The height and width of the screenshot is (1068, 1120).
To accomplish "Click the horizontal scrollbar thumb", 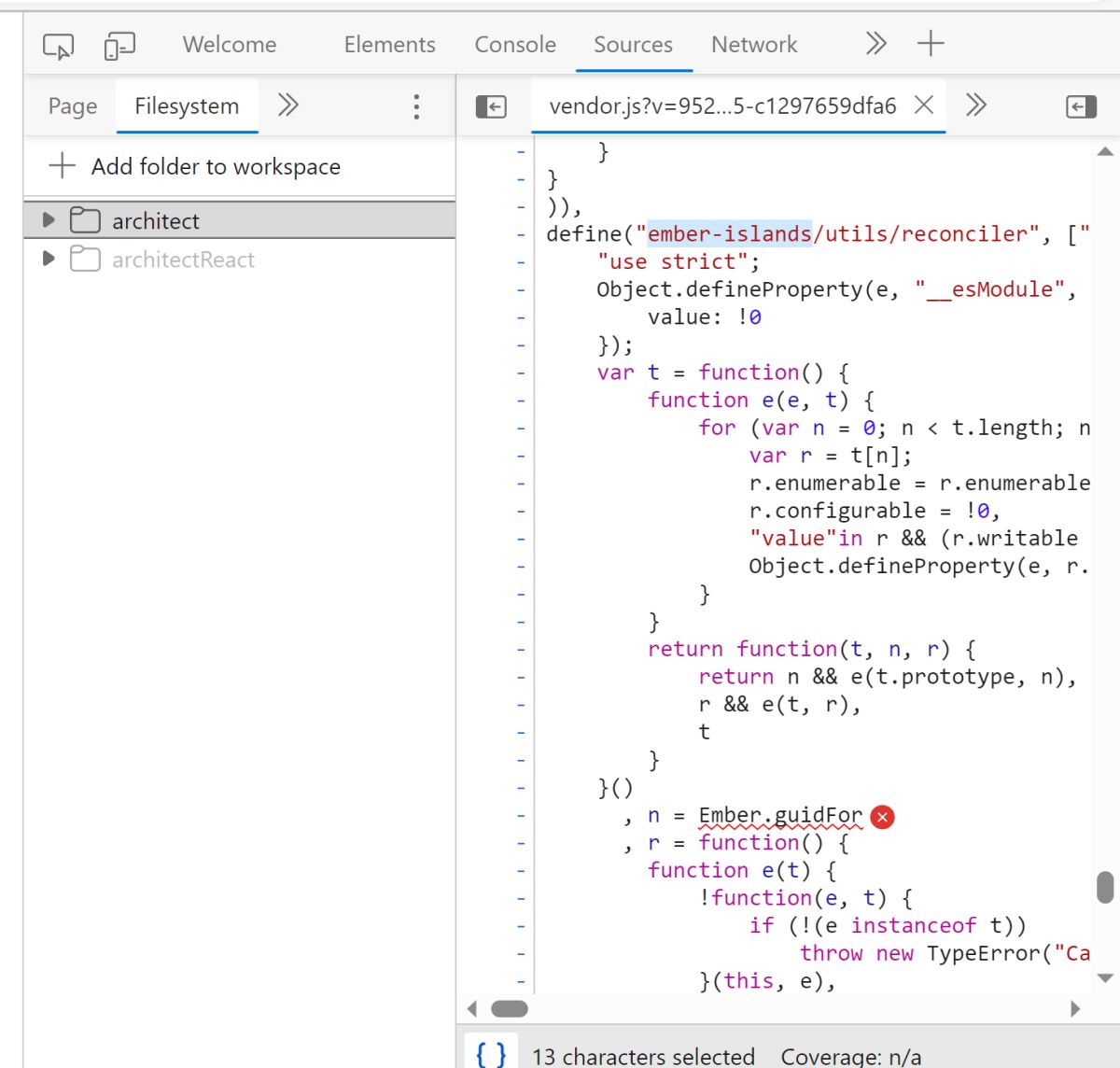I will 510,1008.
